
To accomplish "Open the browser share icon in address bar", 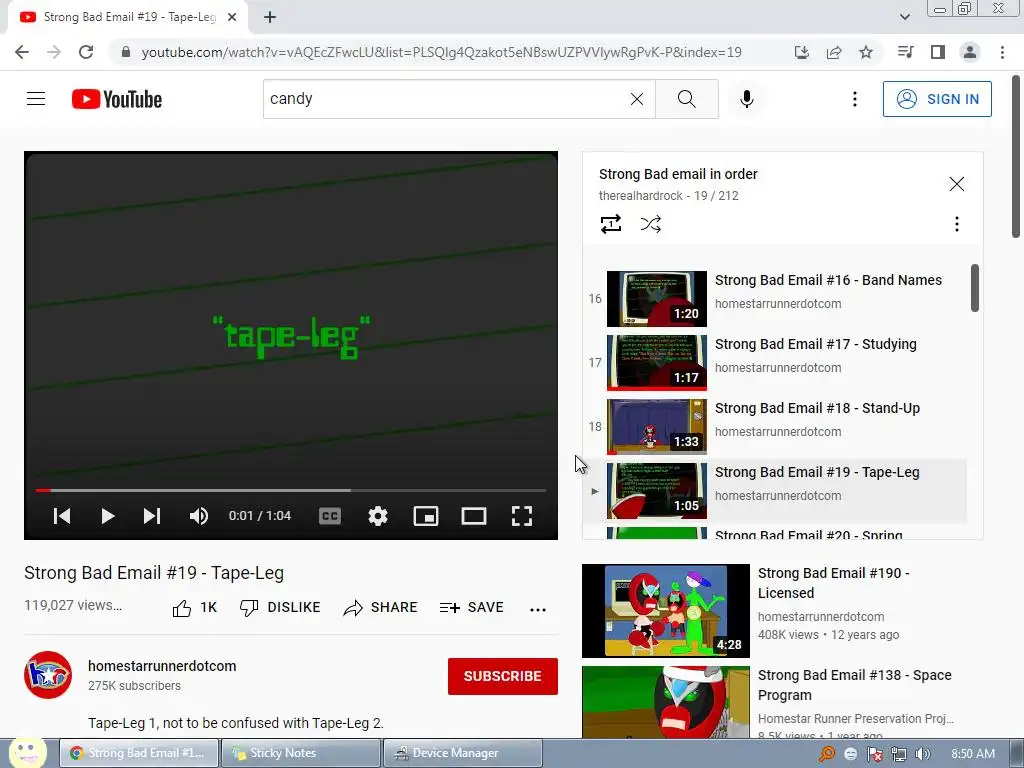I will (834, 52).
